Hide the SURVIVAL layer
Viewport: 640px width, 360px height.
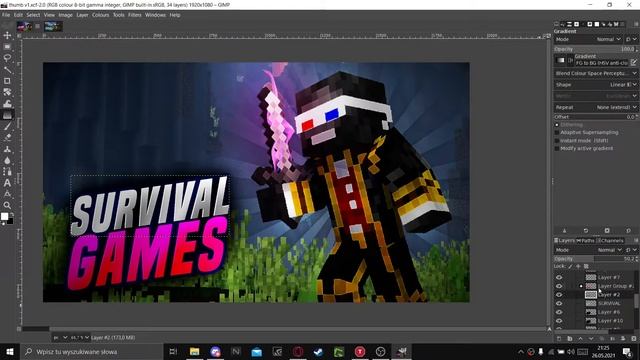pyautogui.click(x=559, y=304)
